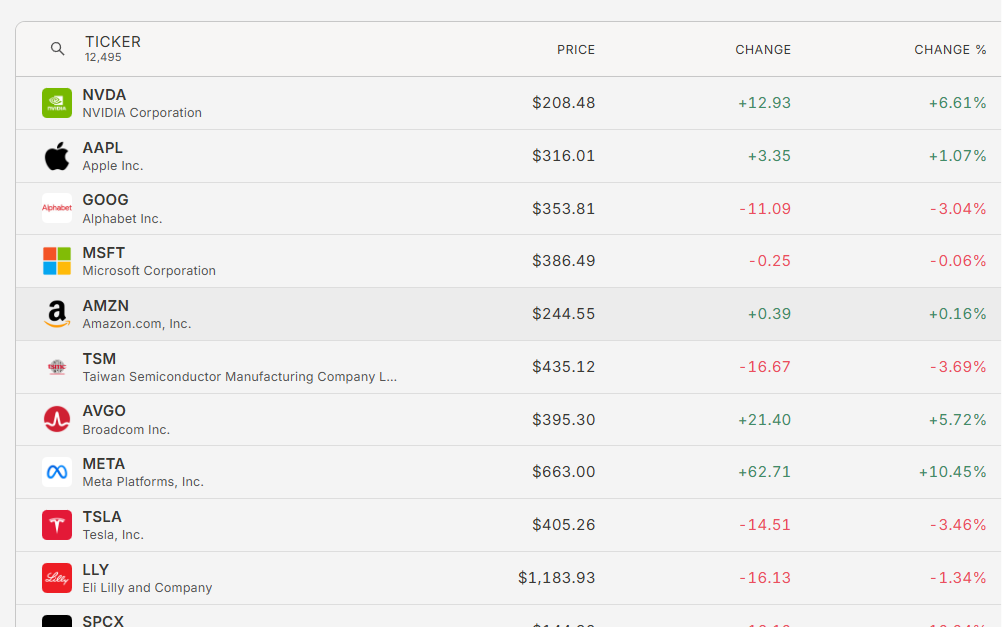Select the Eli Lilly and Company name
The width and height of the screenshot is (1002, 627).
point(147,588)
